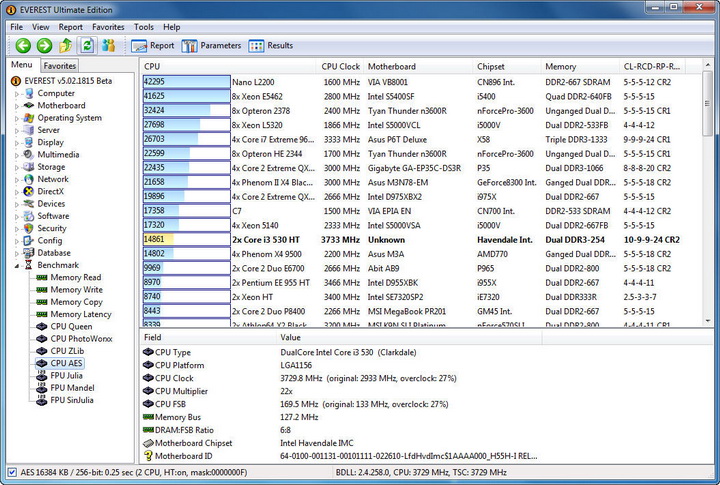This screenshot has width=720, height=485.
Task: Select the Display tree item
Action: coord(51,142)
